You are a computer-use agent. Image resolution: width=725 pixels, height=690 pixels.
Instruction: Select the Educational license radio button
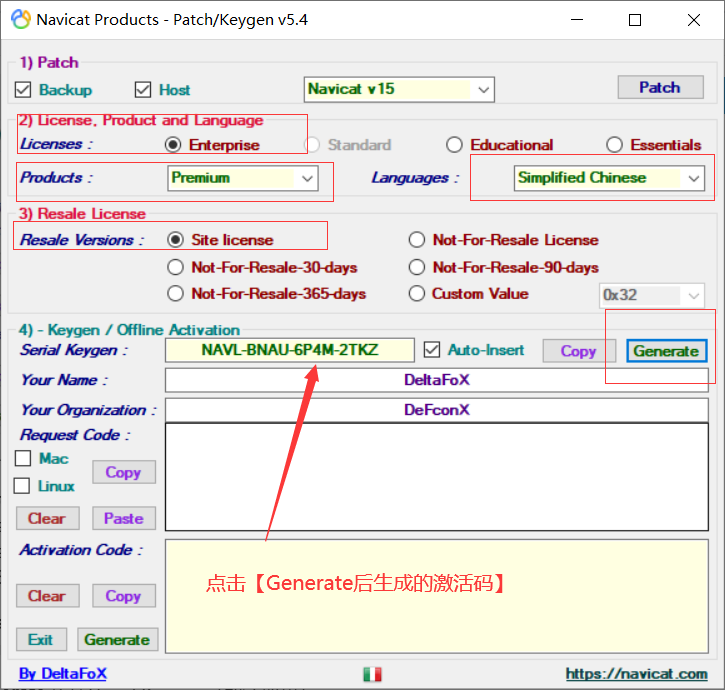tap(454, 145)
